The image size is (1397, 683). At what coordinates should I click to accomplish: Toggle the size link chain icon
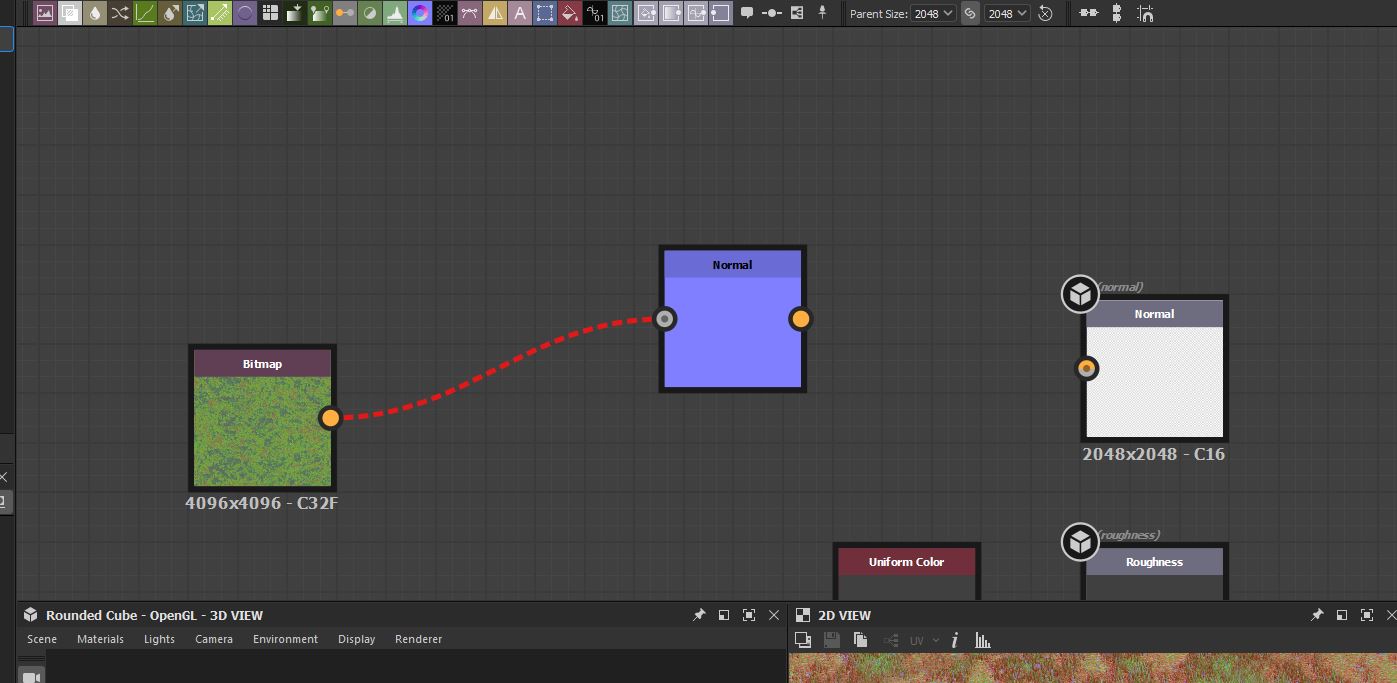pos(970,13)
